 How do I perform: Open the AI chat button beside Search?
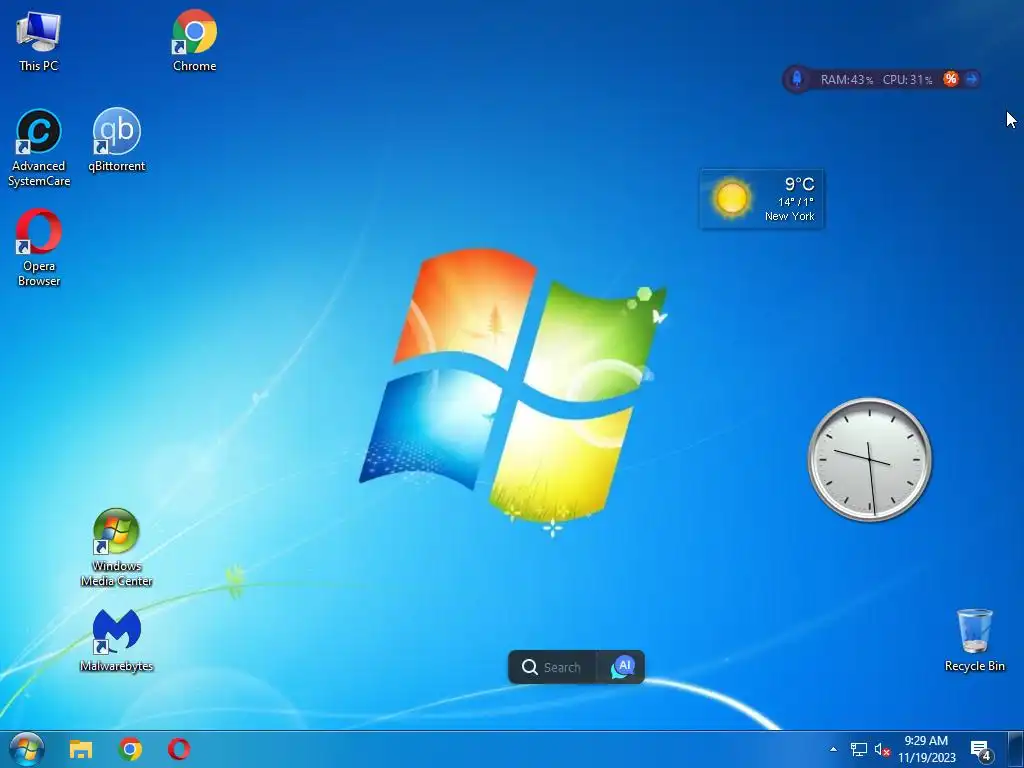pos(622,667)
